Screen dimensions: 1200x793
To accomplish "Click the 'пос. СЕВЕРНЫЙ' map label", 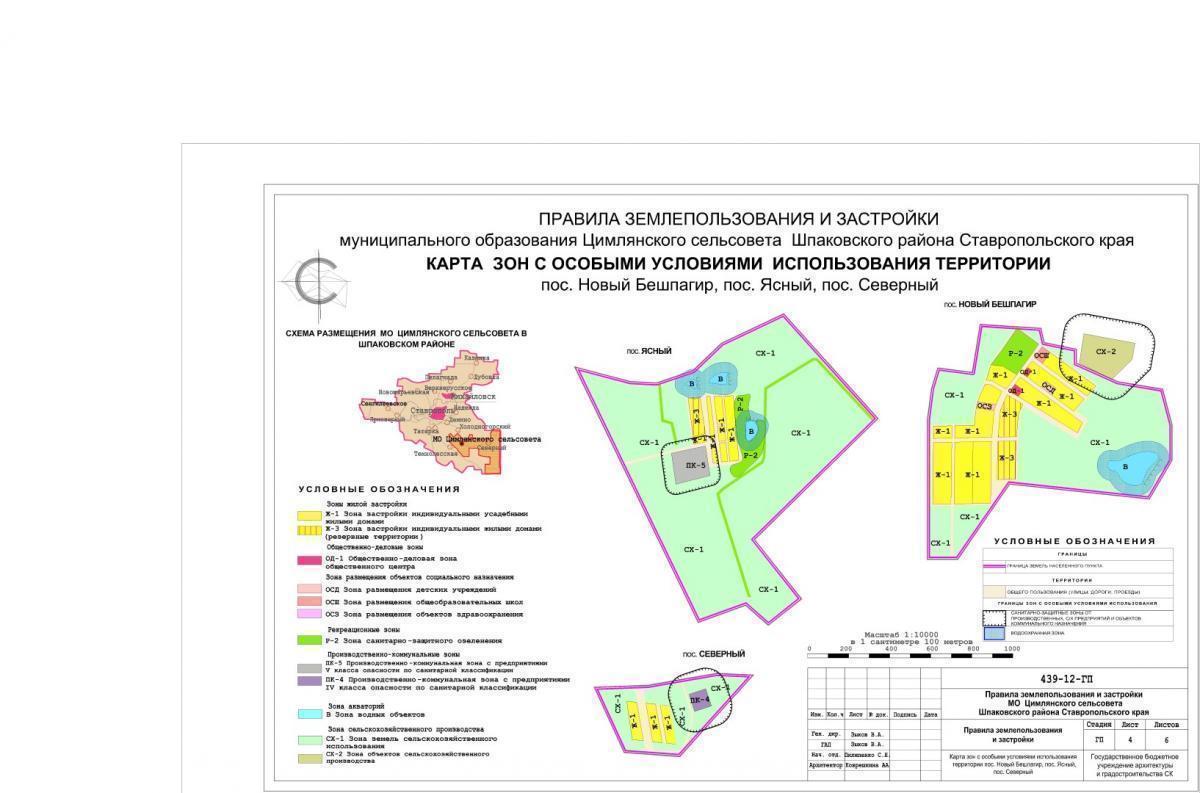I will click(715, 654).
